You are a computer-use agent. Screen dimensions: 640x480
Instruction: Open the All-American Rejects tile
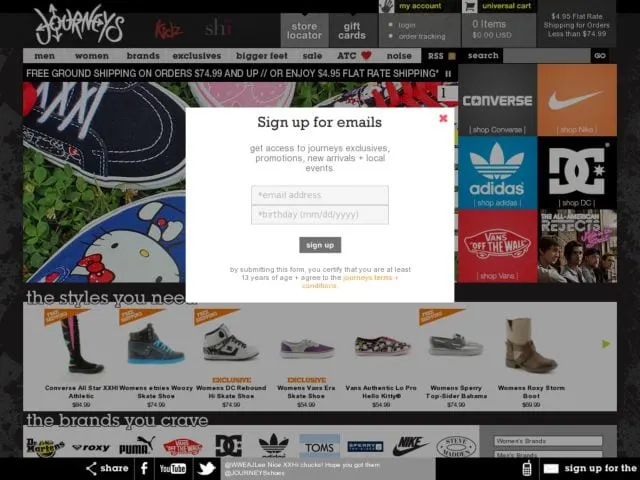tap(577, 246)
